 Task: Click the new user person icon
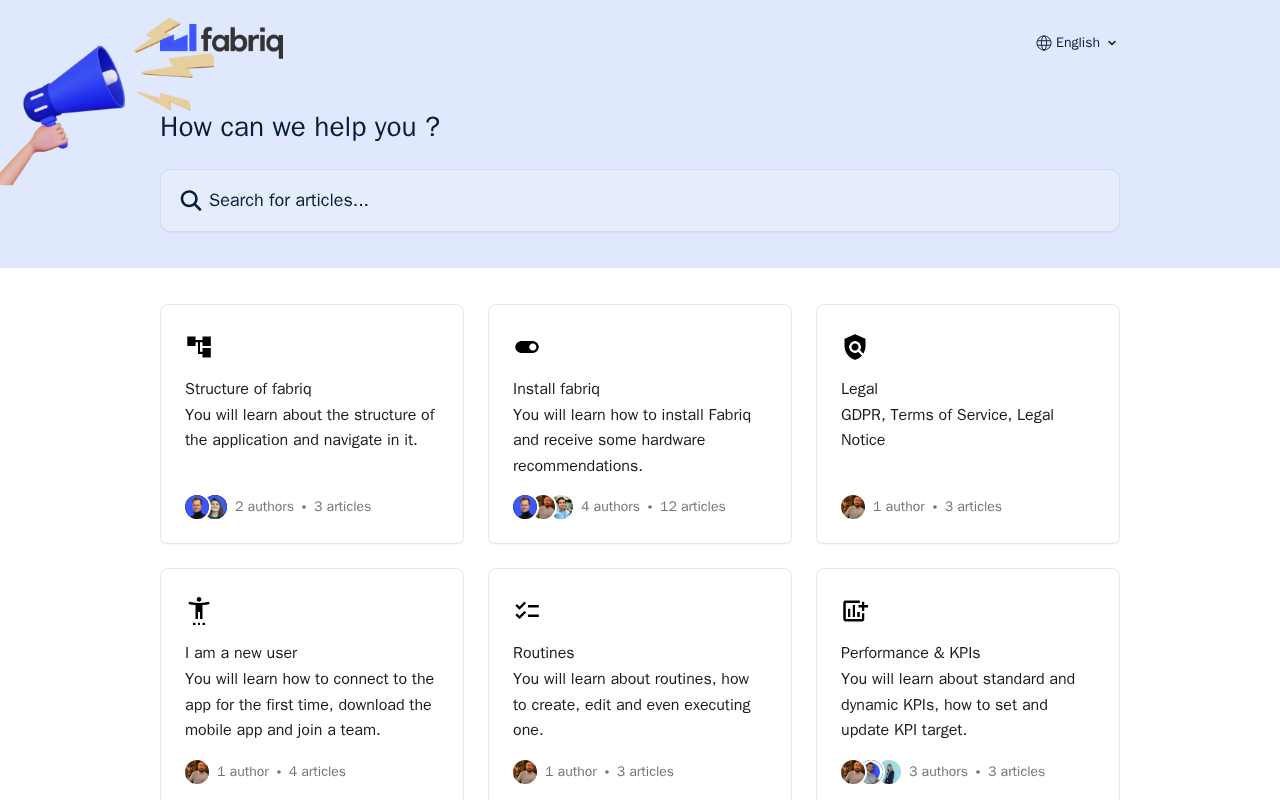199,611
